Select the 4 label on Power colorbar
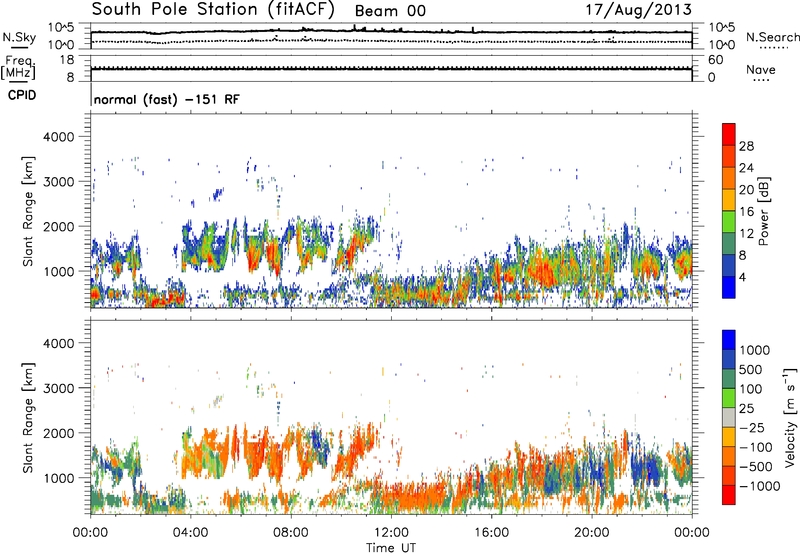 tap(743, 277)
